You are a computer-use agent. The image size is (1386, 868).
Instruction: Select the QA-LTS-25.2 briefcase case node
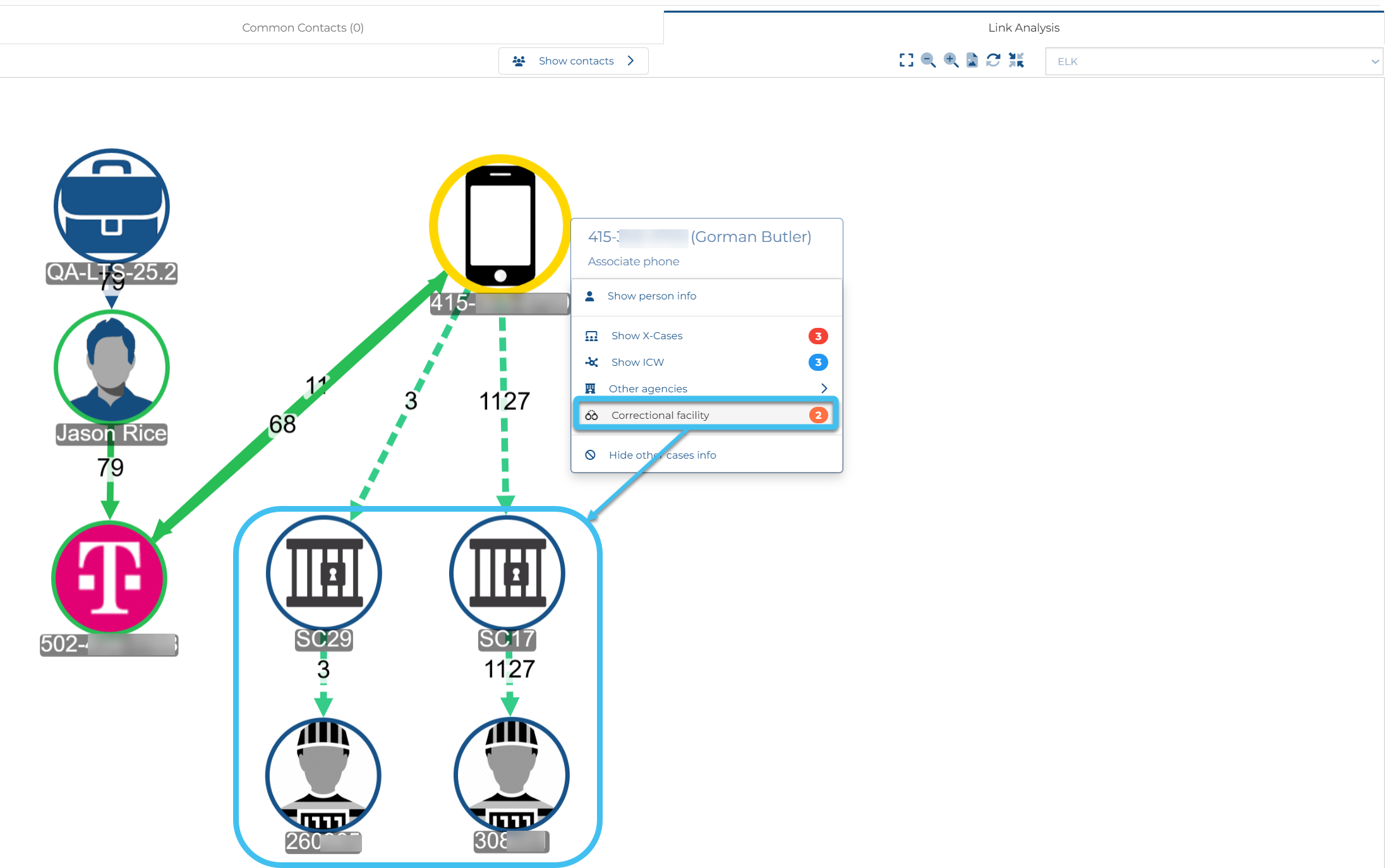(x=112, y=206)
